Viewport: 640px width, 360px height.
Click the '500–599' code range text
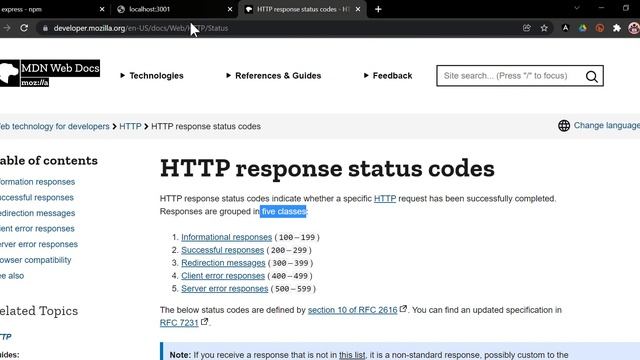click(293, 289)
